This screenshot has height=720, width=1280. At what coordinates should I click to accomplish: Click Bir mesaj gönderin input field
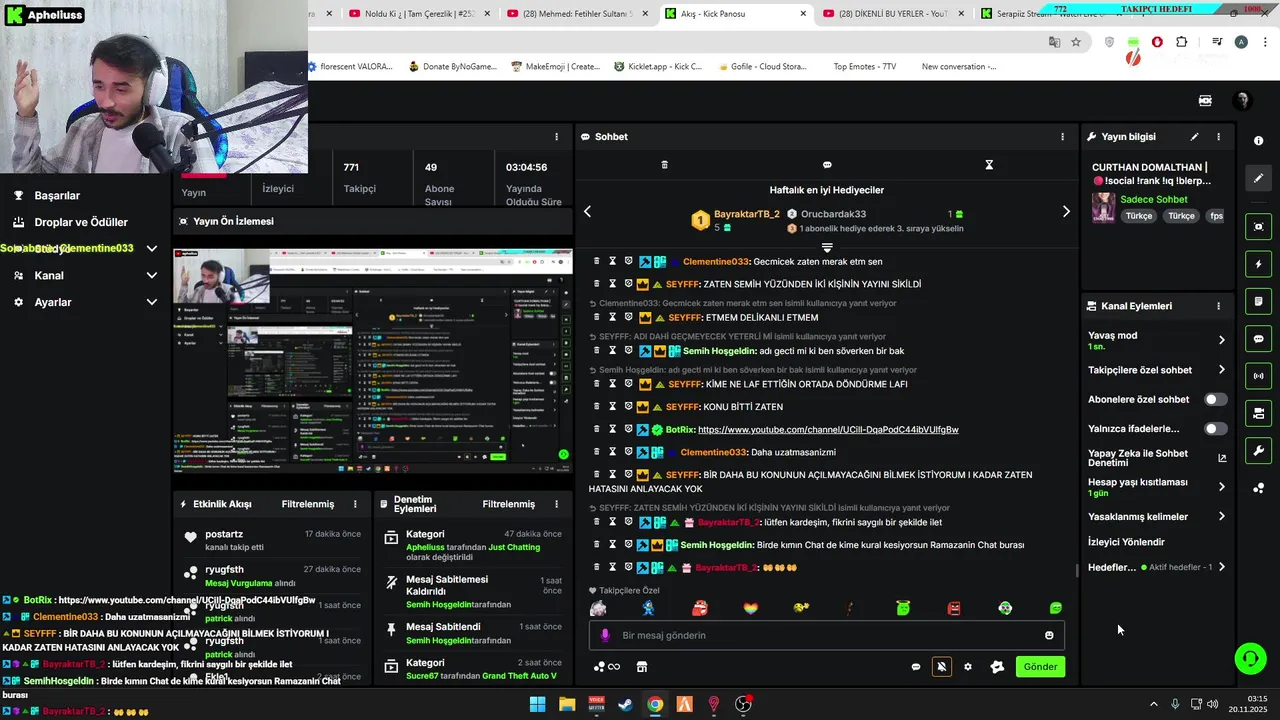pos(826,635)
